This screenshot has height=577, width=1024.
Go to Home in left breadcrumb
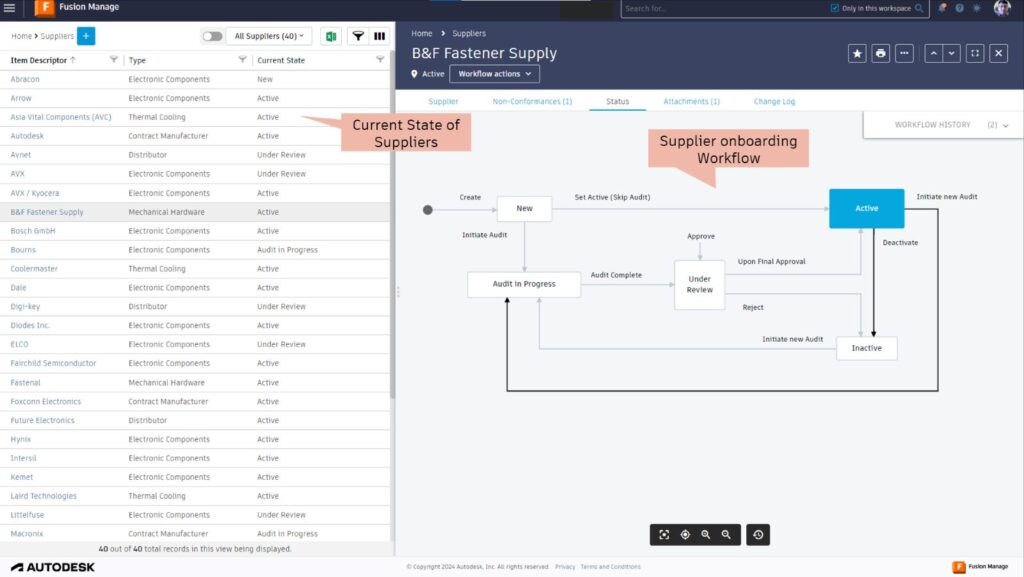coord(22,36)
